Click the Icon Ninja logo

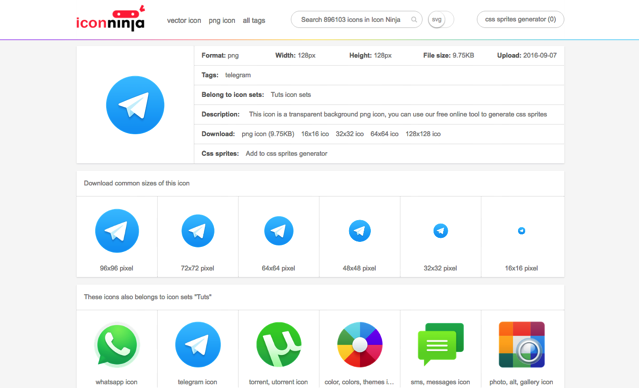point(110,19)
